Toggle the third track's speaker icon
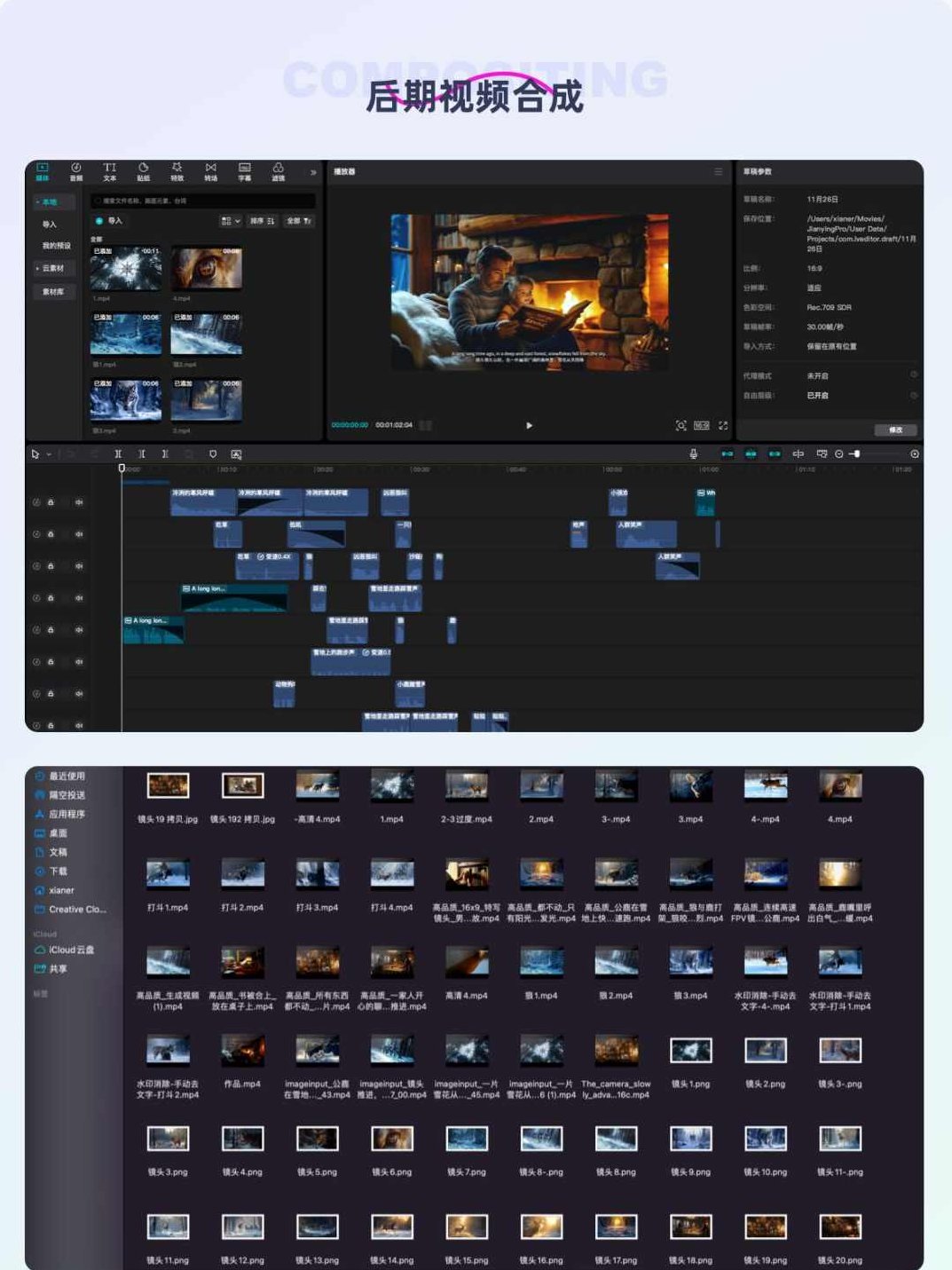The width and height of the screenshot is (952, 1270). click(79, 566)
